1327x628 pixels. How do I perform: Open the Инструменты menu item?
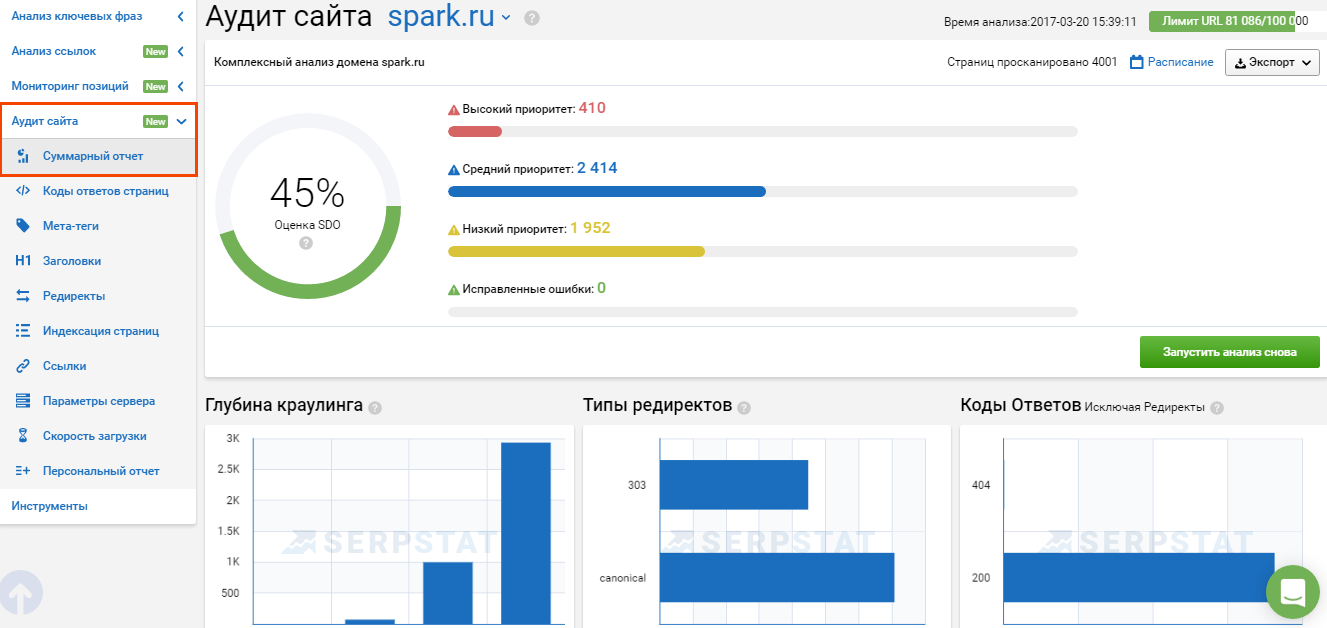pyautogui.click(x=50, y=506)
